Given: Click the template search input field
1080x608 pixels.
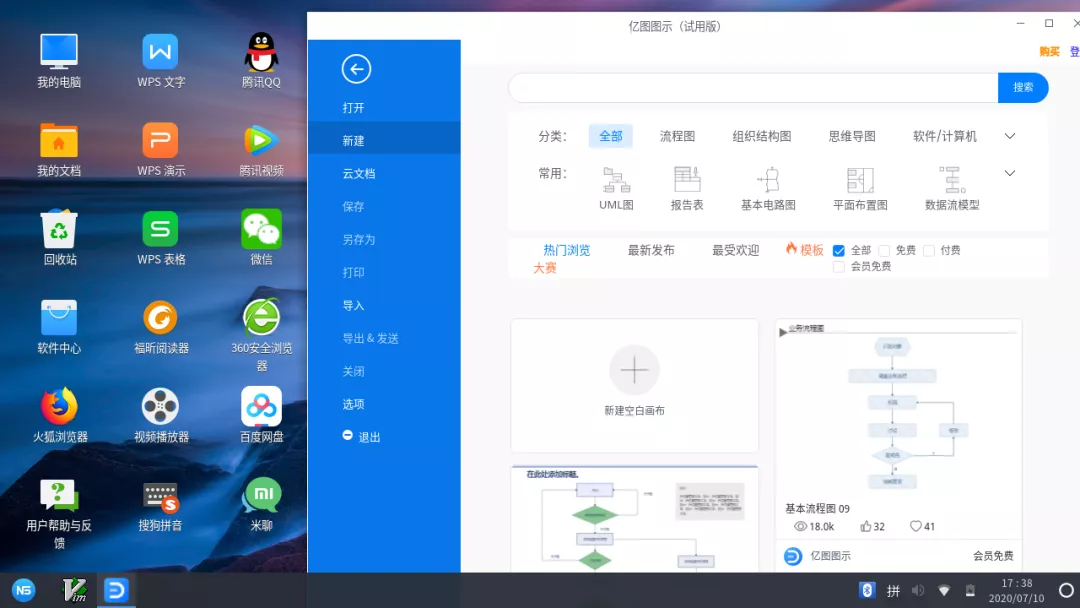Looking at the screenshot, I should point(753,87).
